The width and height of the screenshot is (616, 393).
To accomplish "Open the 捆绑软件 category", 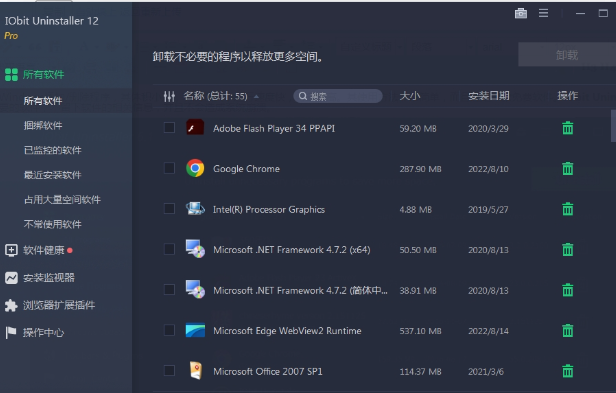I will tap(43, 125).
